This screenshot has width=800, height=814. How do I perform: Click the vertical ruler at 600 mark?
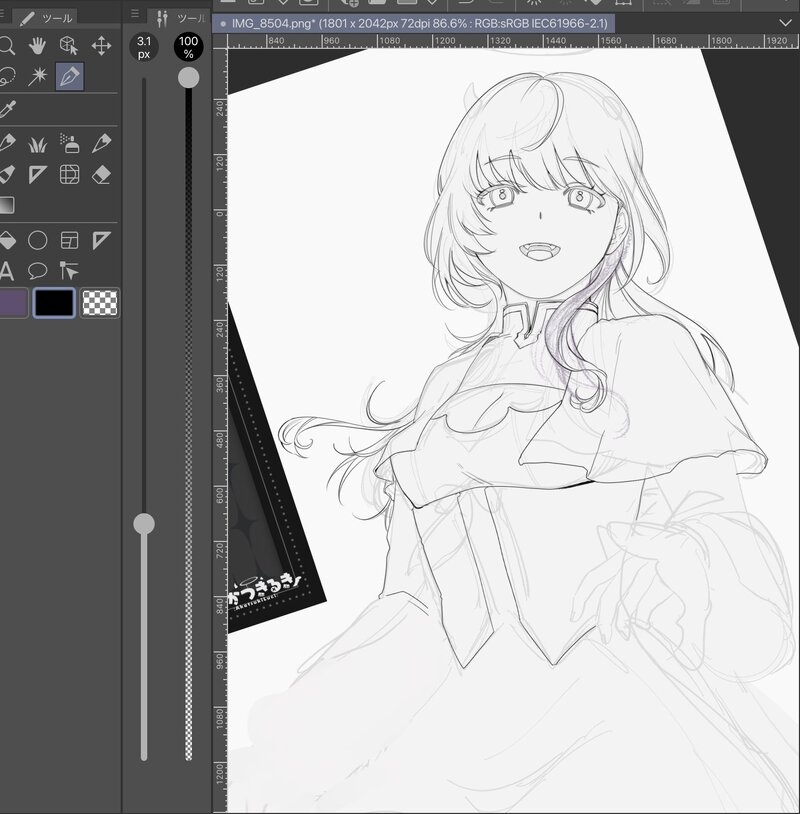click(220, 494)
